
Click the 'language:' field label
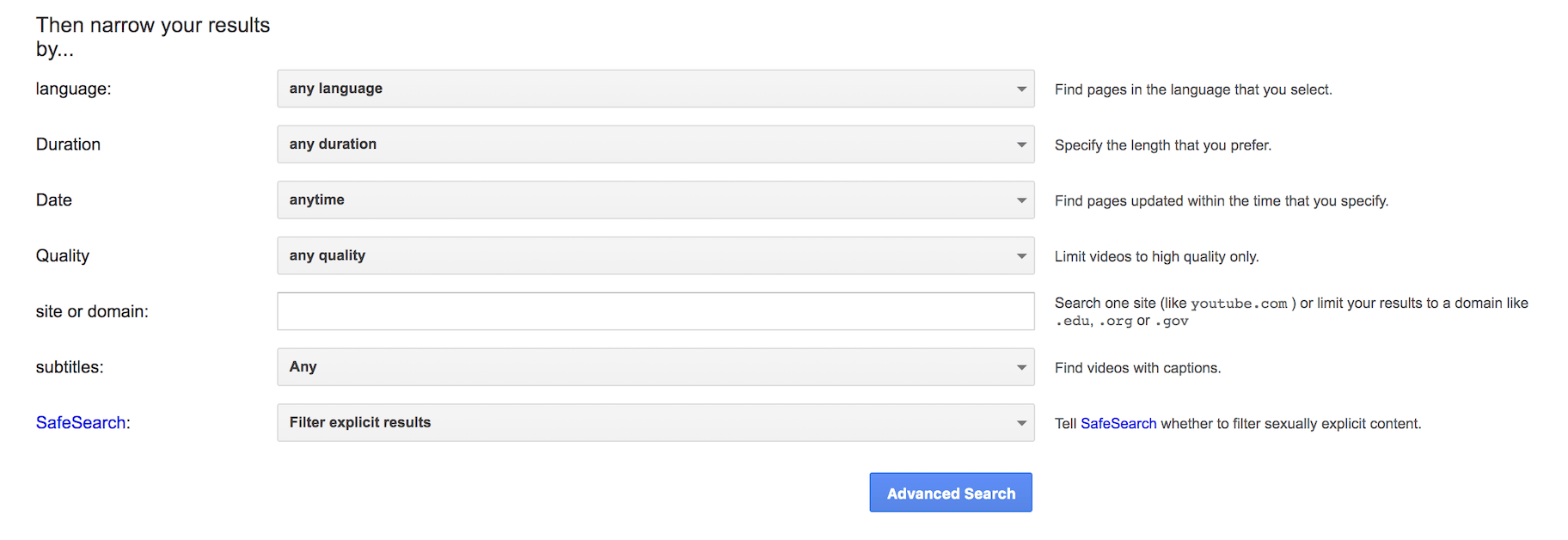tap(73, 89)
